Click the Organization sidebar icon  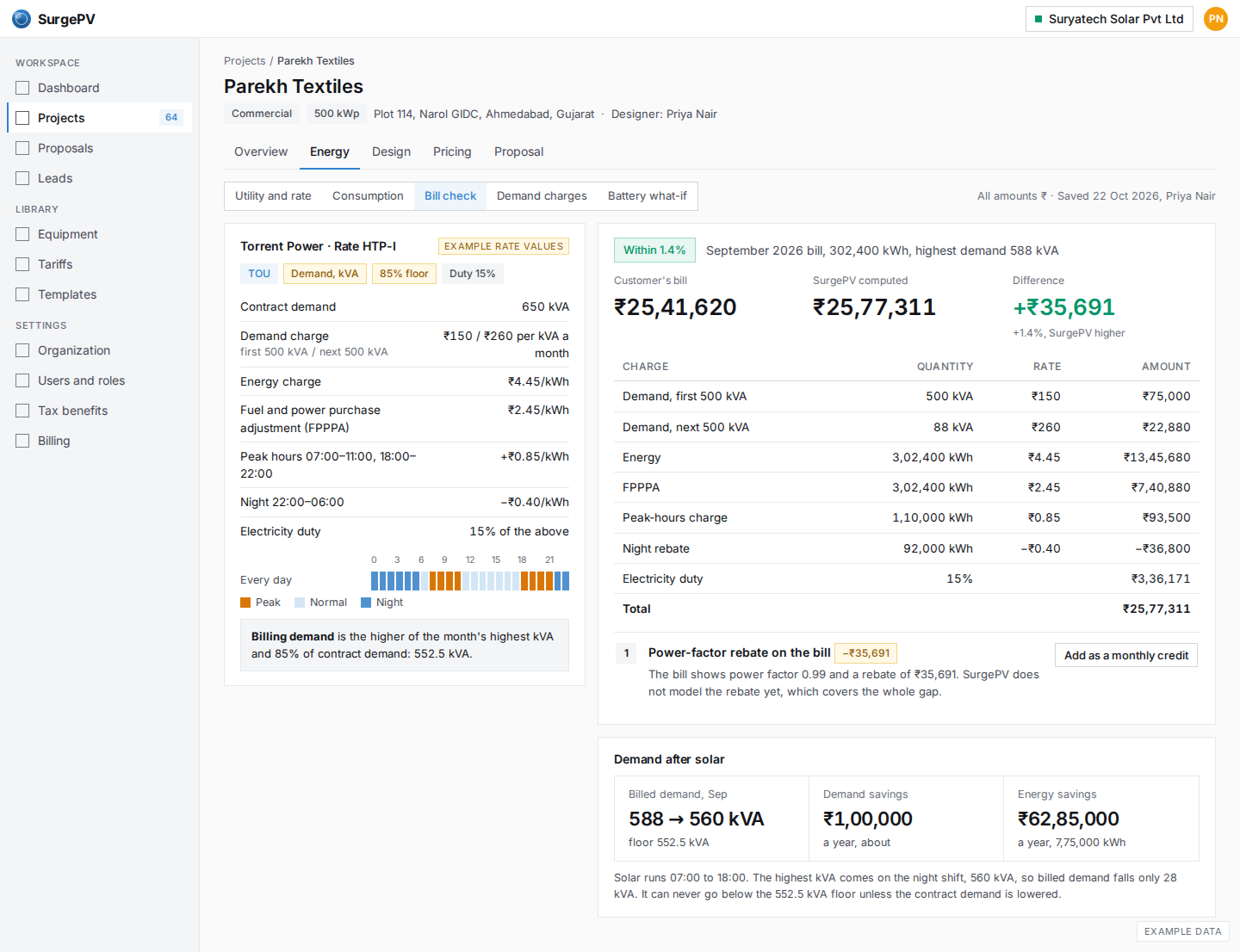(x=22, y=350)
